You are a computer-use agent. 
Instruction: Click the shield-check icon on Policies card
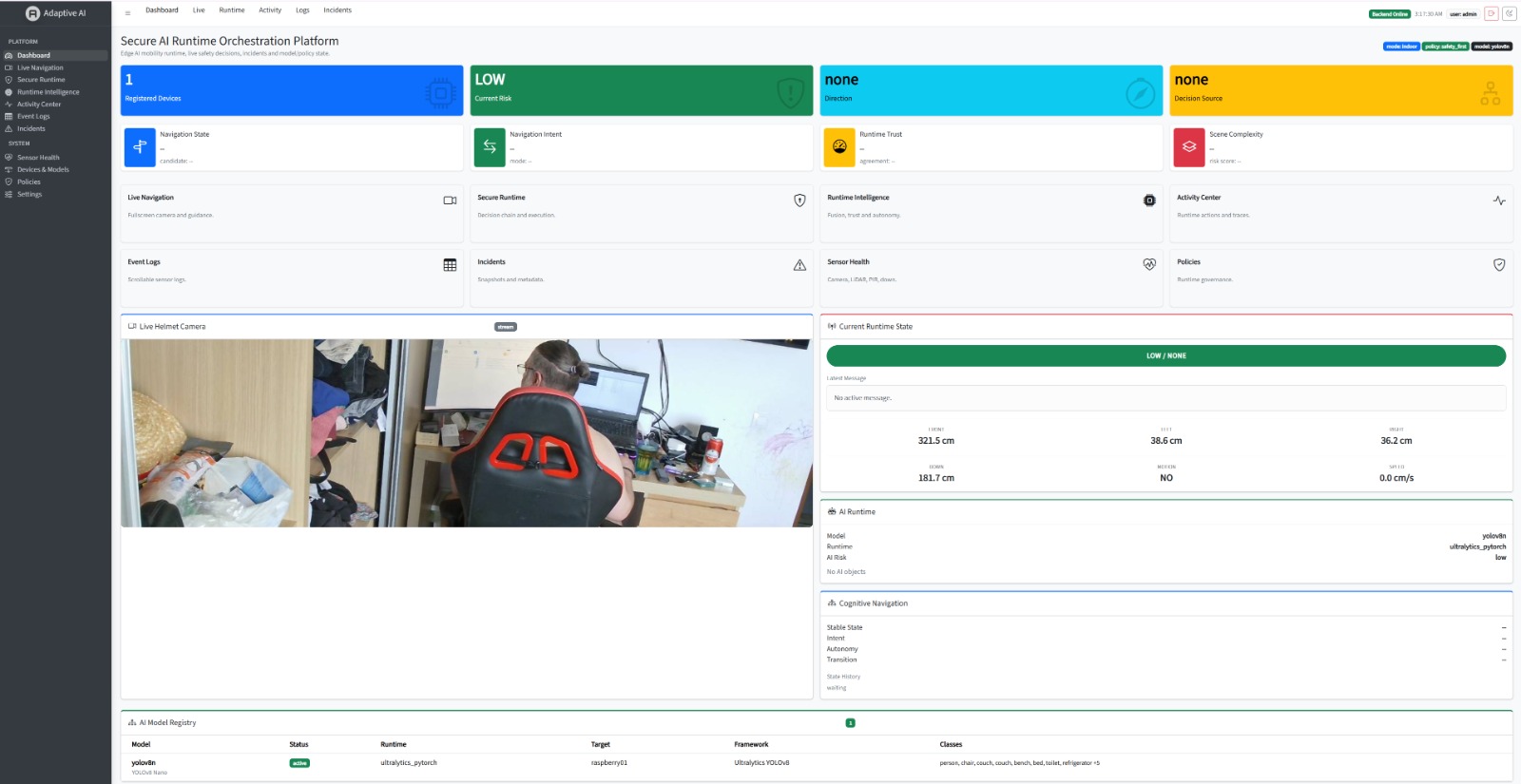coord(1499,265)
